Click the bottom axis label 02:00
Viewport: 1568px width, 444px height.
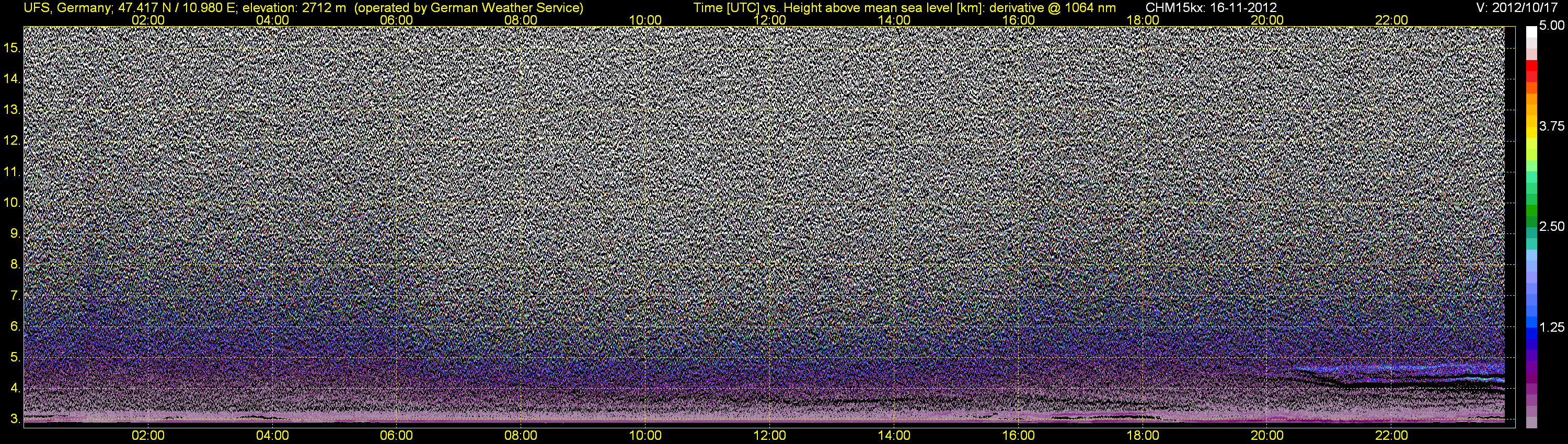pyautogui.click(x=148, y=436)
